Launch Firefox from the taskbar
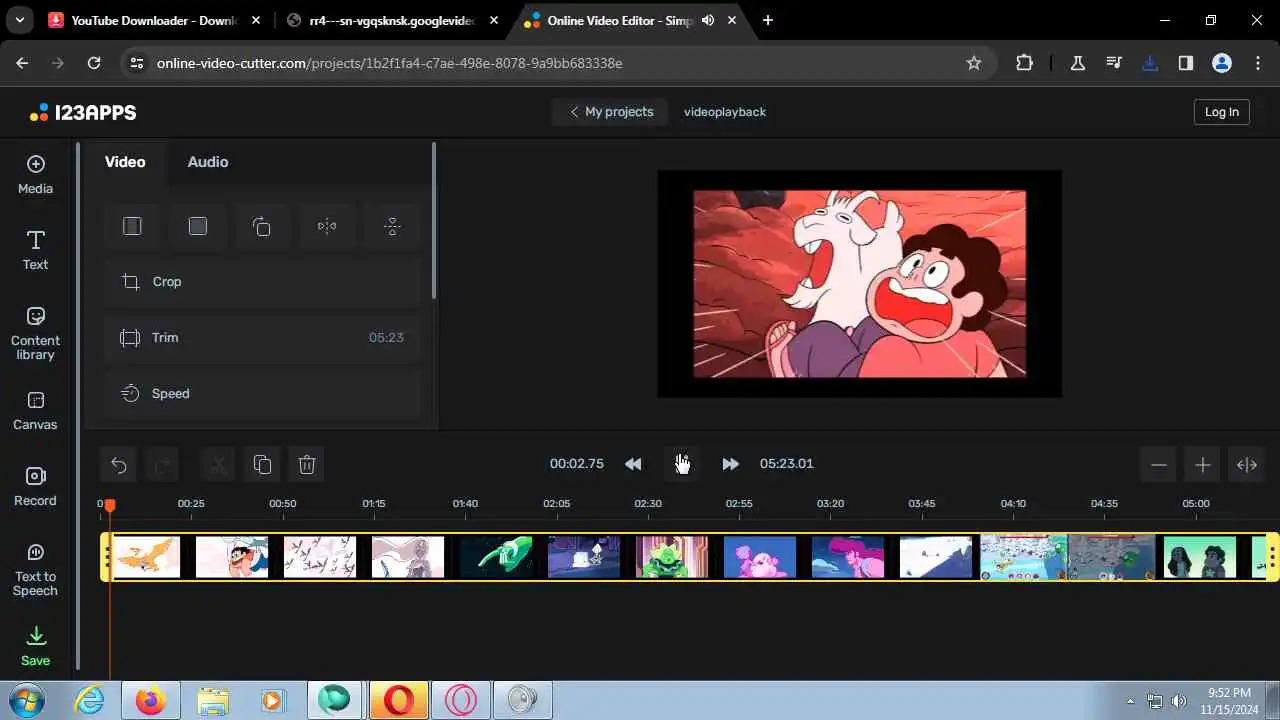Screen dimensions: 1280x720 151,701
